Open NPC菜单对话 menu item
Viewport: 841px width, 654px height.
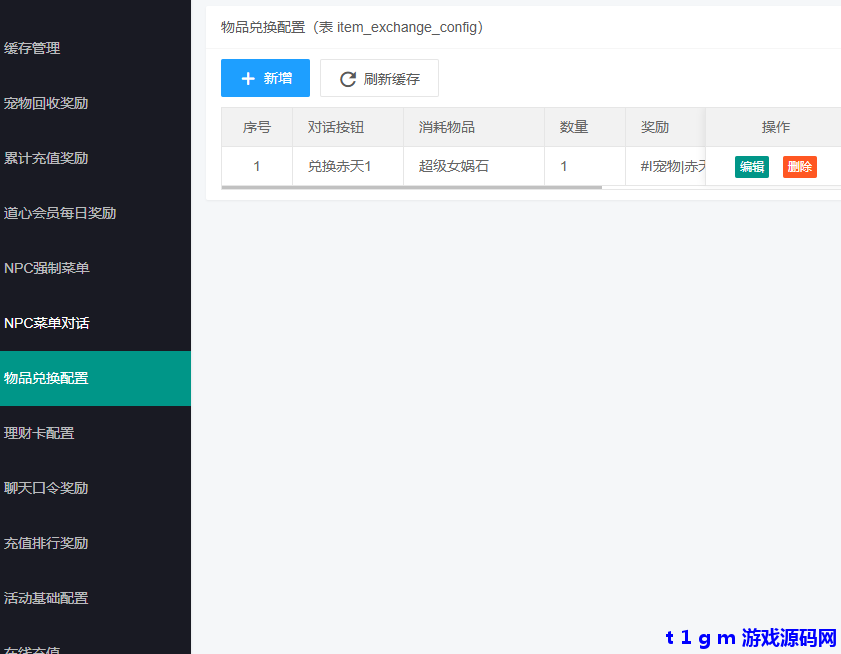[x=47, y=323]
